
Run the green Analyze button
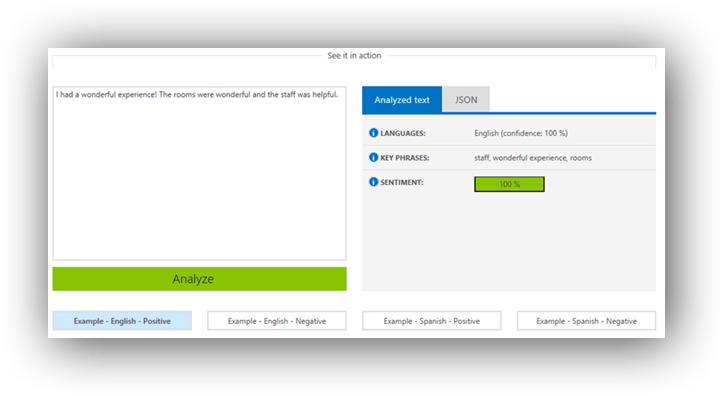pyautogui.click(x=199, y=279)
